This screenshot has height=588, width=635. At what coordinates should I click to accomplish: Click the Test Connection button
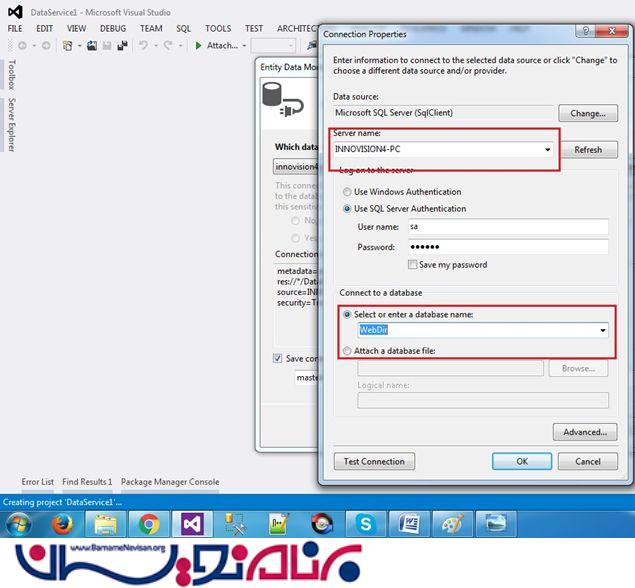[x=374, y=462]
